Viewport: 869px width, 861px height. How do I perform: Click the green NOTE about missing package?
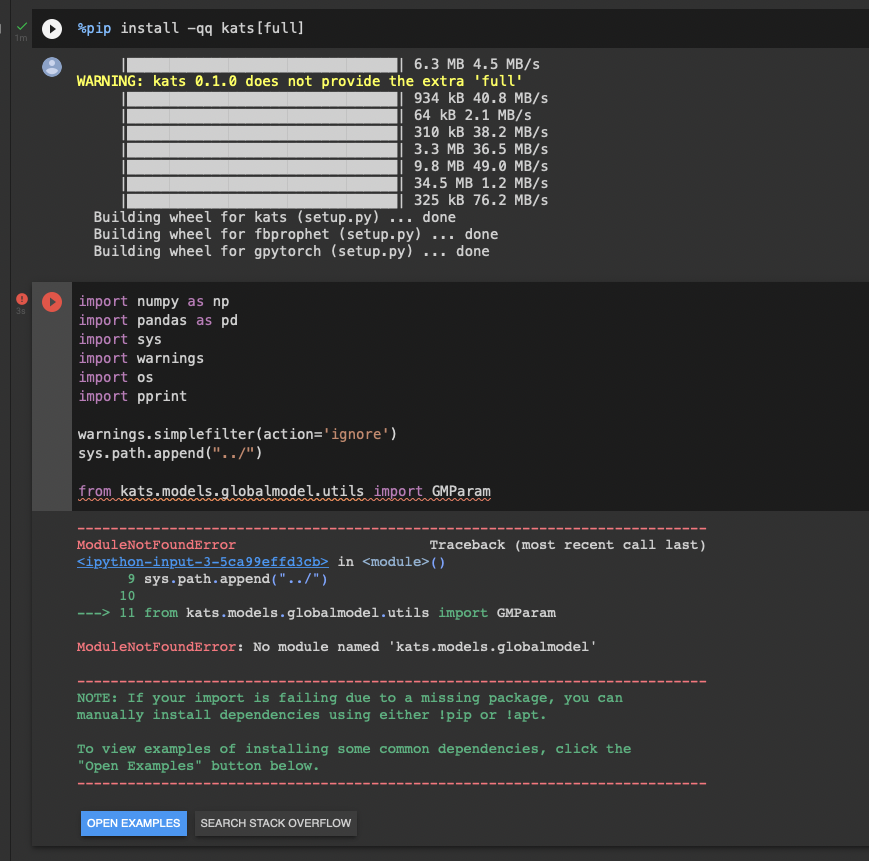350,706
